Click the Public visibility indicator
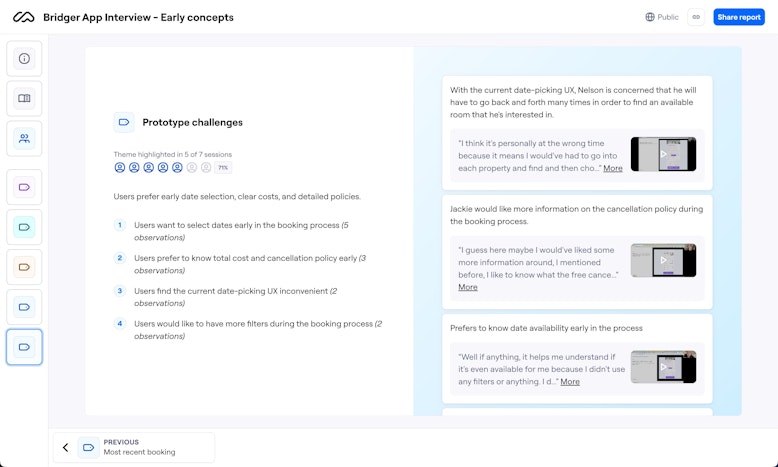Viewport: 778px width, 467px height. (x=662, y=17)
